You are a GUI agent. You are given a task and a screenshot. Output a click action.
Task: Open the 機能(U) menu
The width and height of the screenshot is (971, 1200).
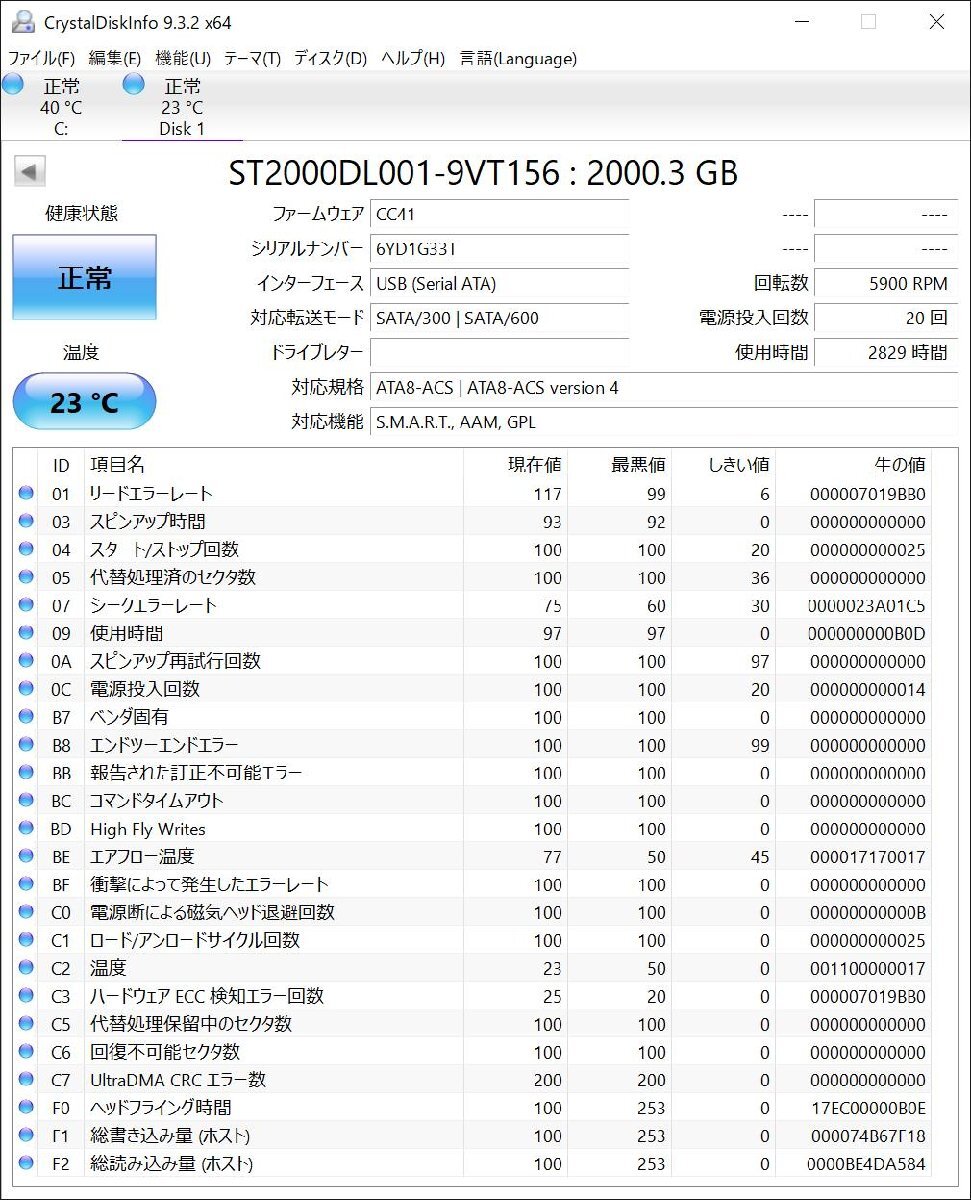pos(183,58)
